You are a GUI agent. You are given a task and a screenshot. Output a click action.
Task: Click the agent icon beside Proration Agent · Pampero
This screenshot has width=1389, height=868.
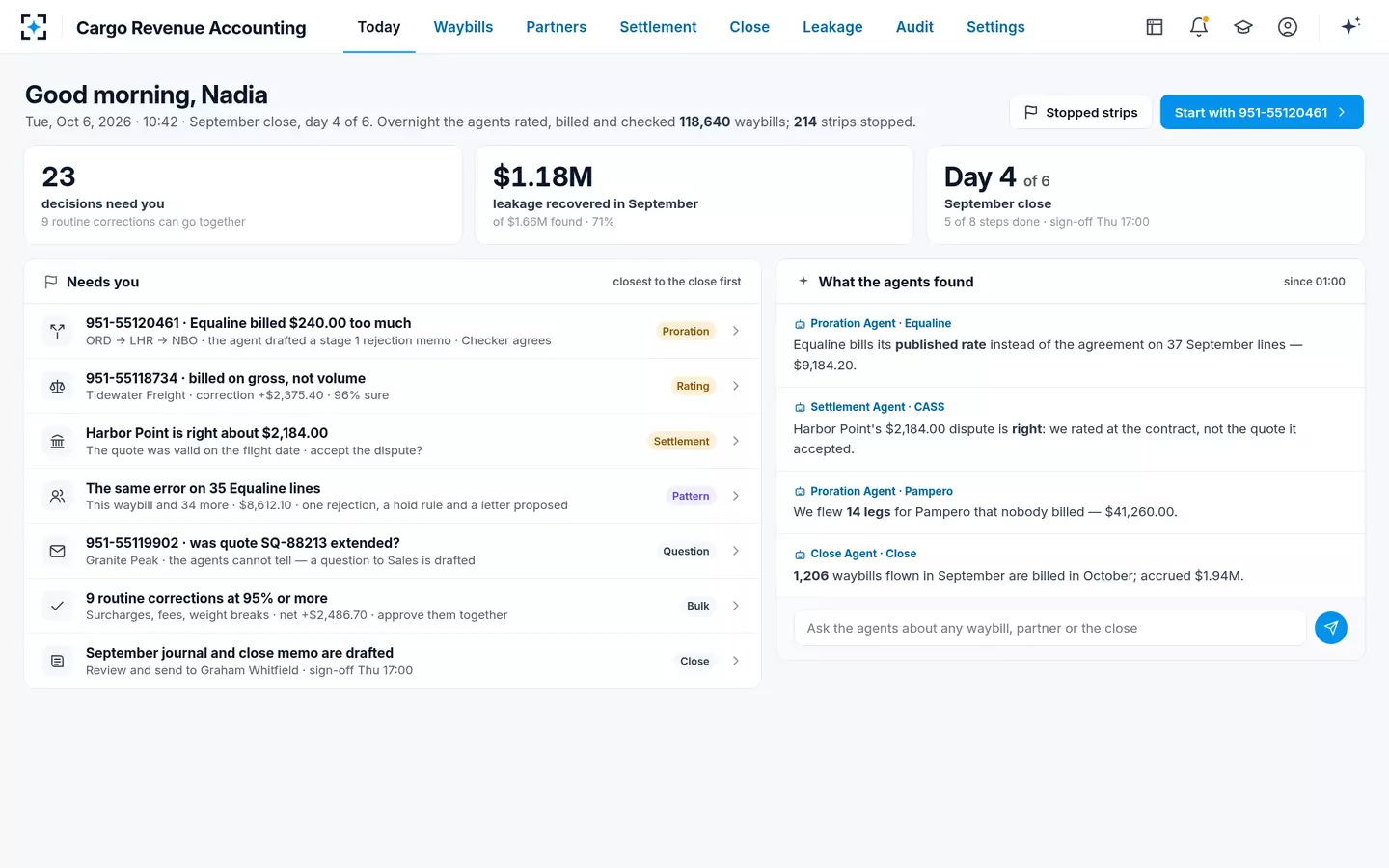pyautogui.click(x=800, y=491)
